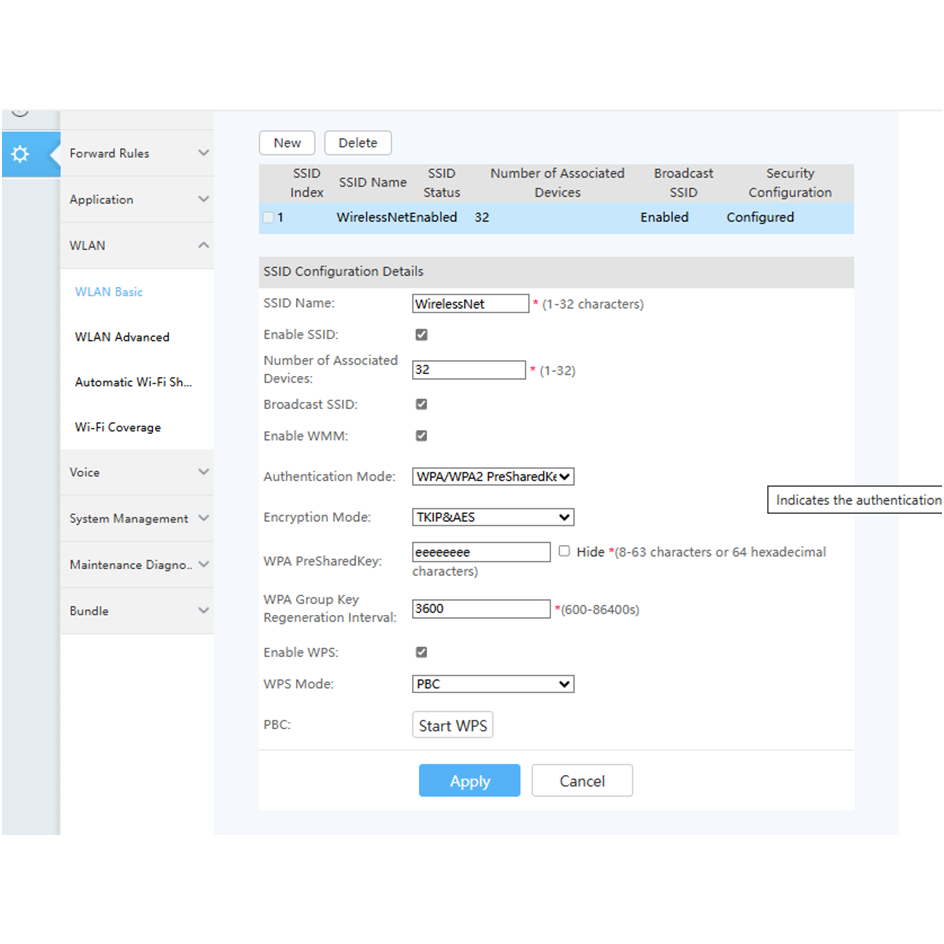
Task: Expand System Management menu section
Action: tap(137, 518)
